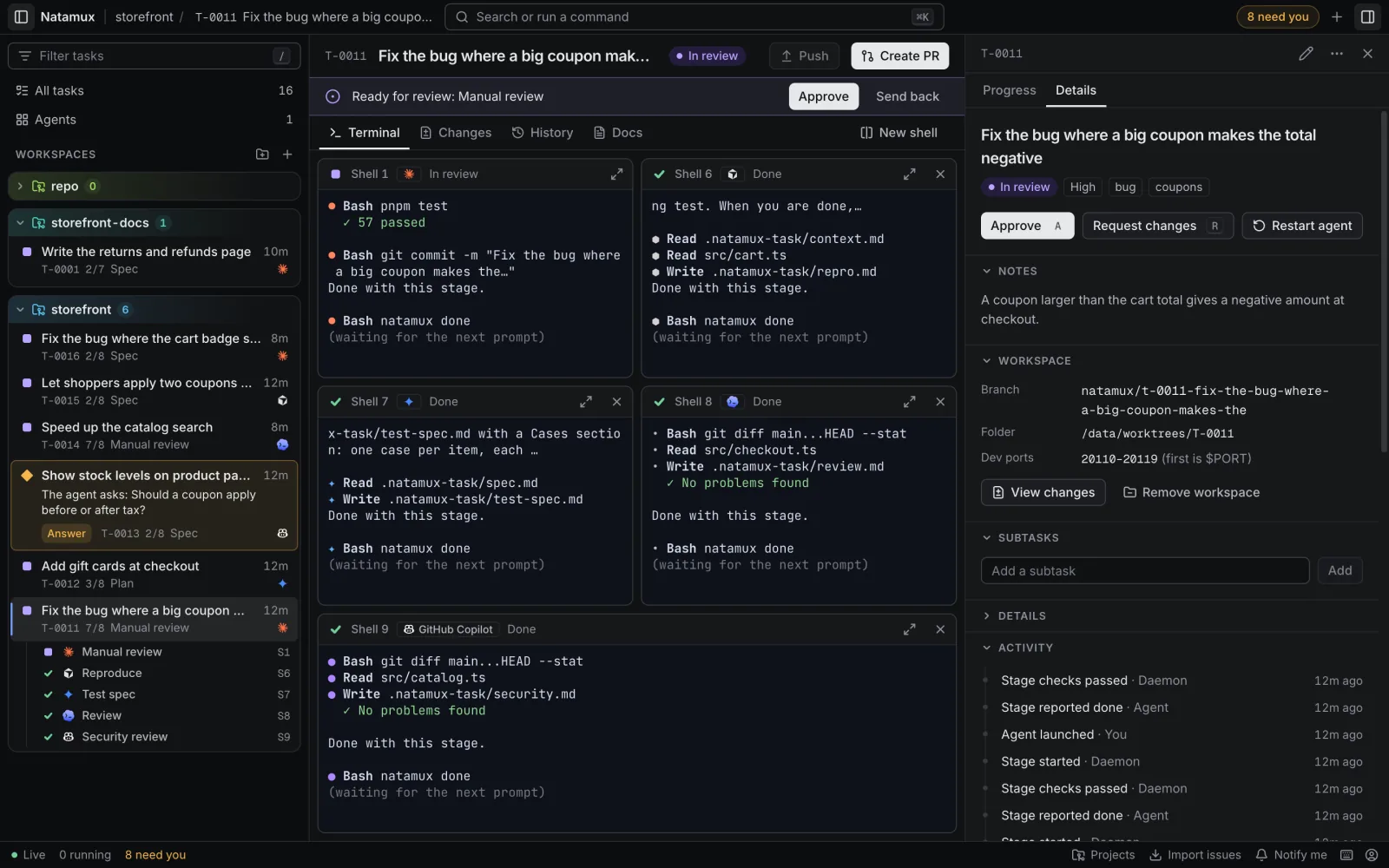Click Send back in review bar
Screen dimensions: 1389x868
[x=907, y=96]
